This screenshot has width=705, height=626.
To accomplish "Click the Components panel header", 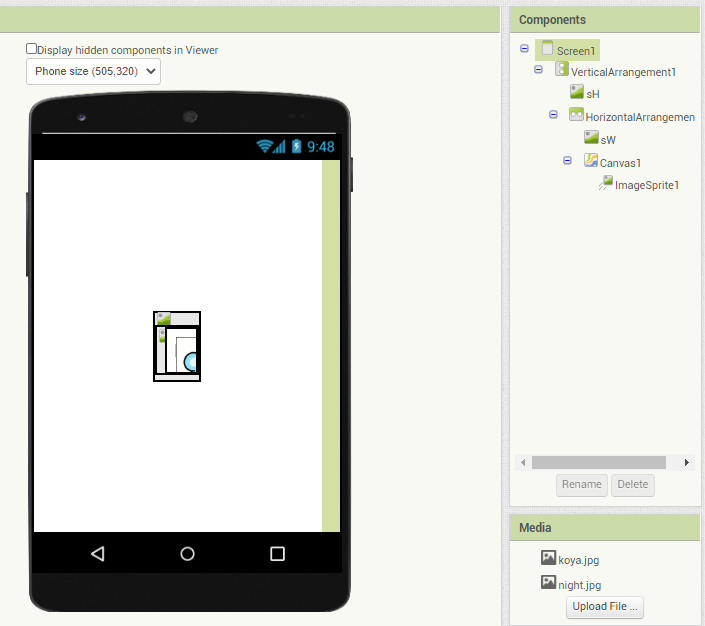I will click(605, 20).
